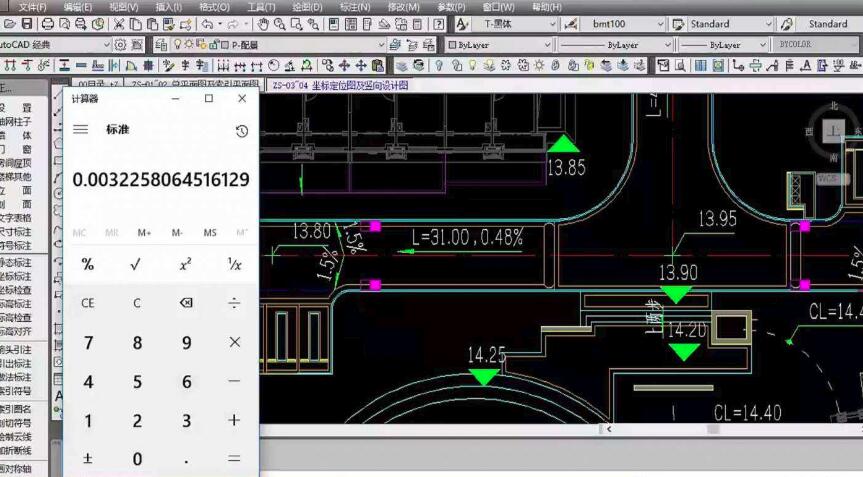Toggle the layer on/off lightbulb for P-配景
863x477 pixels.
[x=177, y=45]
